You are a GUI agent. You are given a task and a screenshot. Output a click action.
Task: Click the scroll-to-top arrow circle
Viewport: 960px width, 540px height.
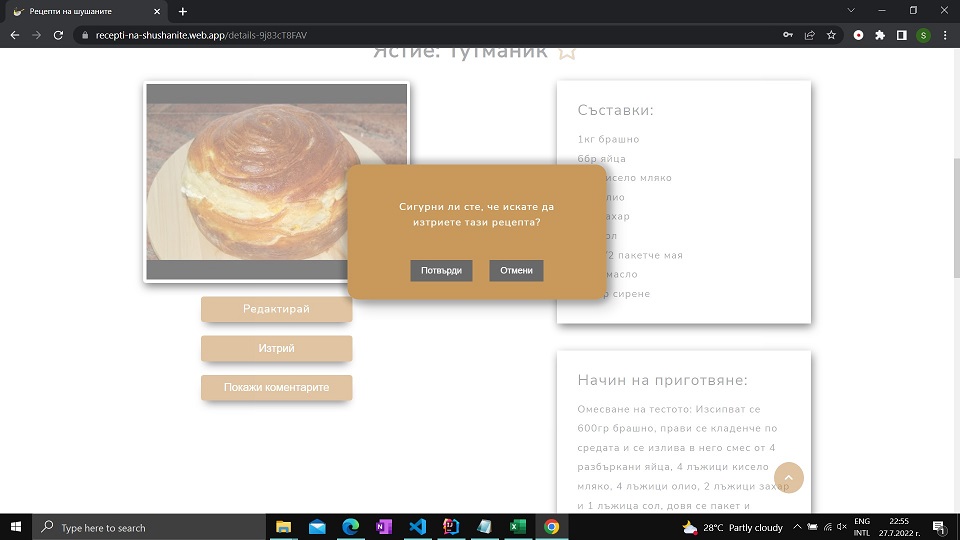point(789,478)
